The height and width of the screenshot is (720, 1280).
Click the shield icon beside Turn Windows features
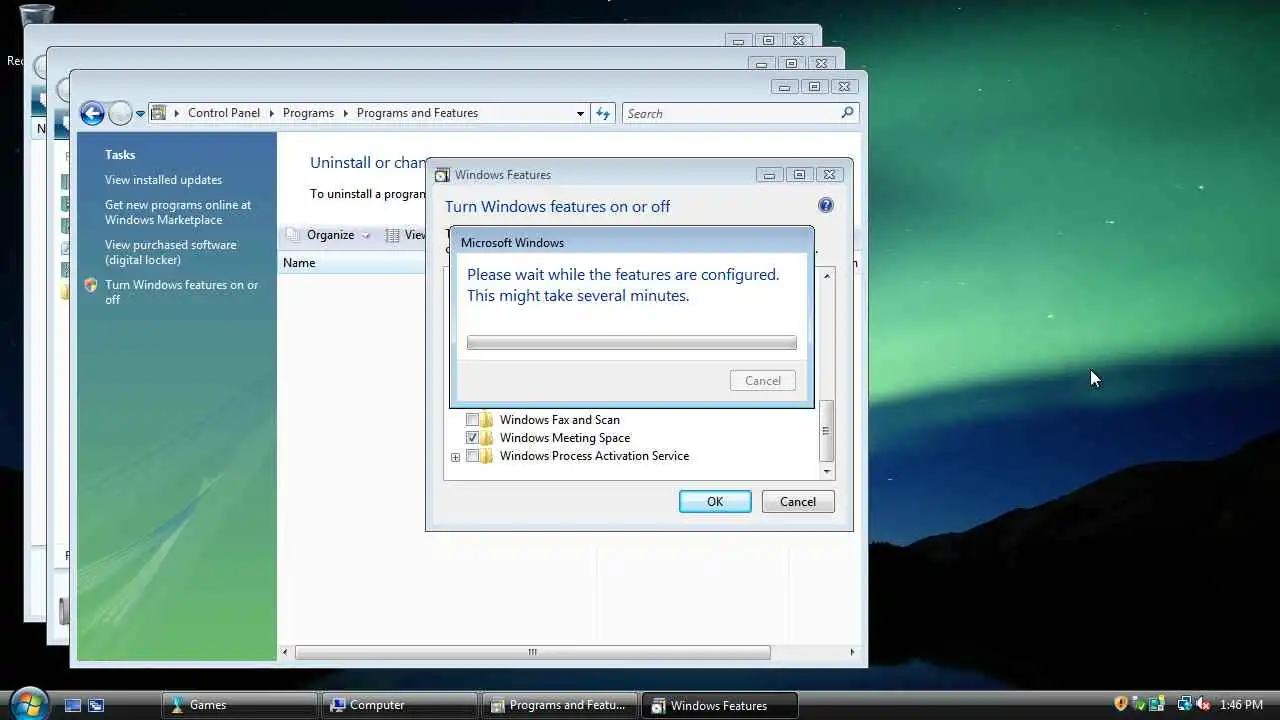click(x=91, y=285)
